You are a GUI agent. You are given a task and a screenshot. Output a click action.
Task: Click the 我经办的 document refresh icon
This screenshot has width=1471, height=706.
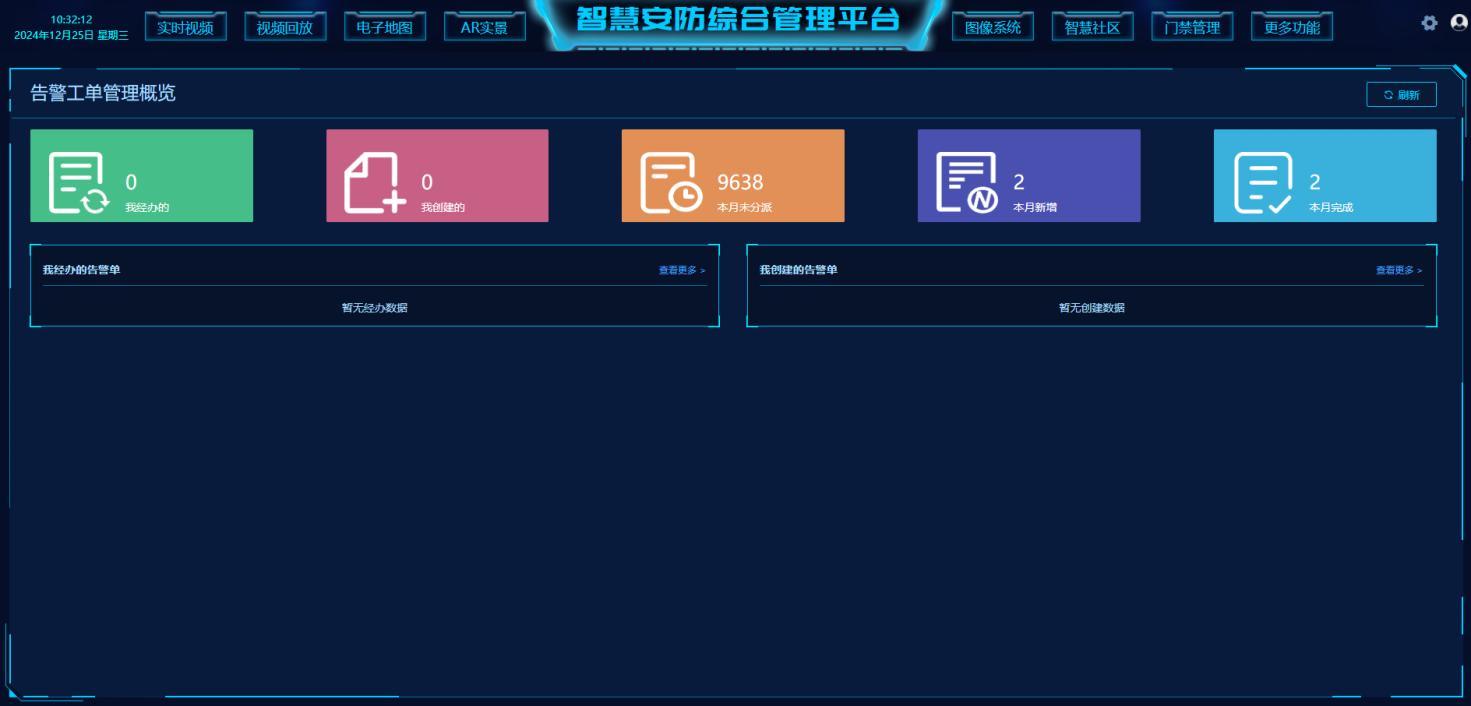click(x=79, y=183)
